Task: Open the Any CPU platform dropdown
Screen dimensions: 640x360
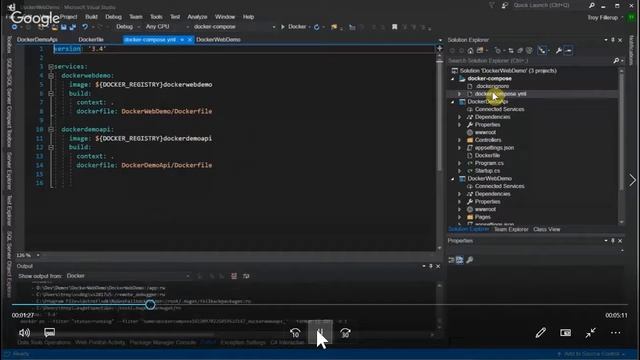Action: (x=167, y=27)
